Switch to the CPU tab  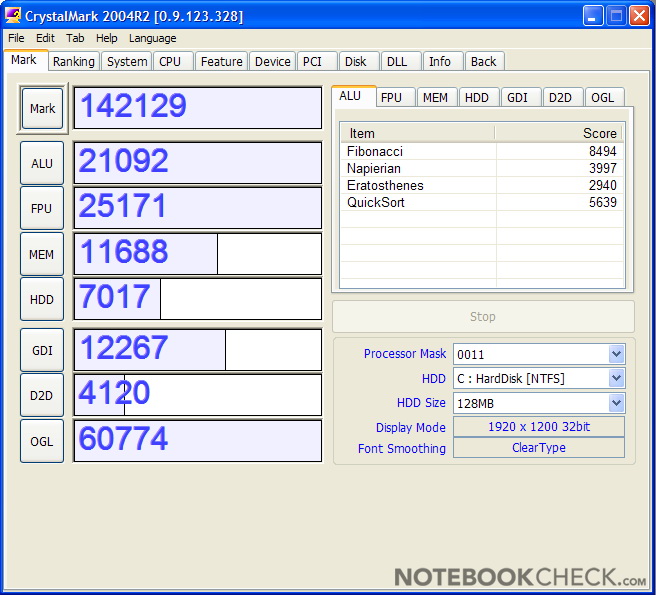173,62
